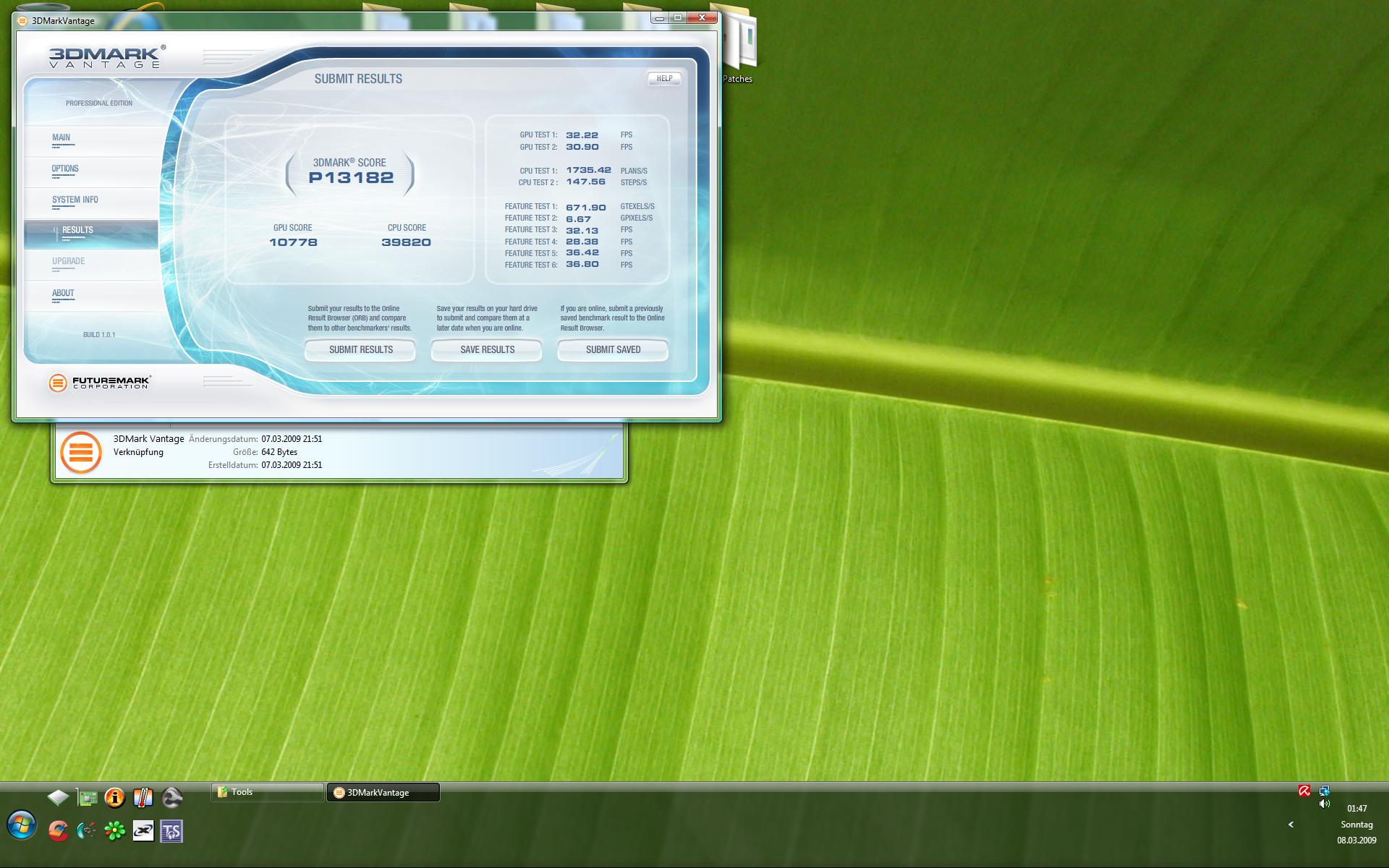Open the Help button

pyautogui.click(x=664, y=78)
